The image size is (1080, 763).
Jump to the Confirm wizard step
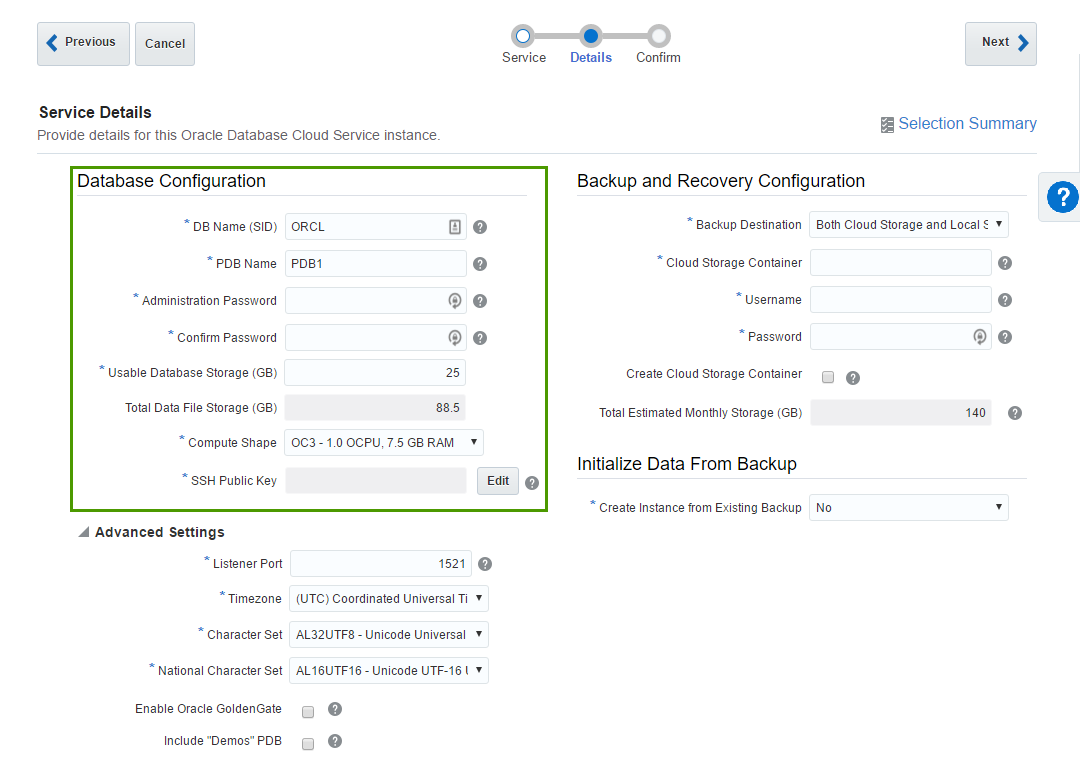[658, 36]
